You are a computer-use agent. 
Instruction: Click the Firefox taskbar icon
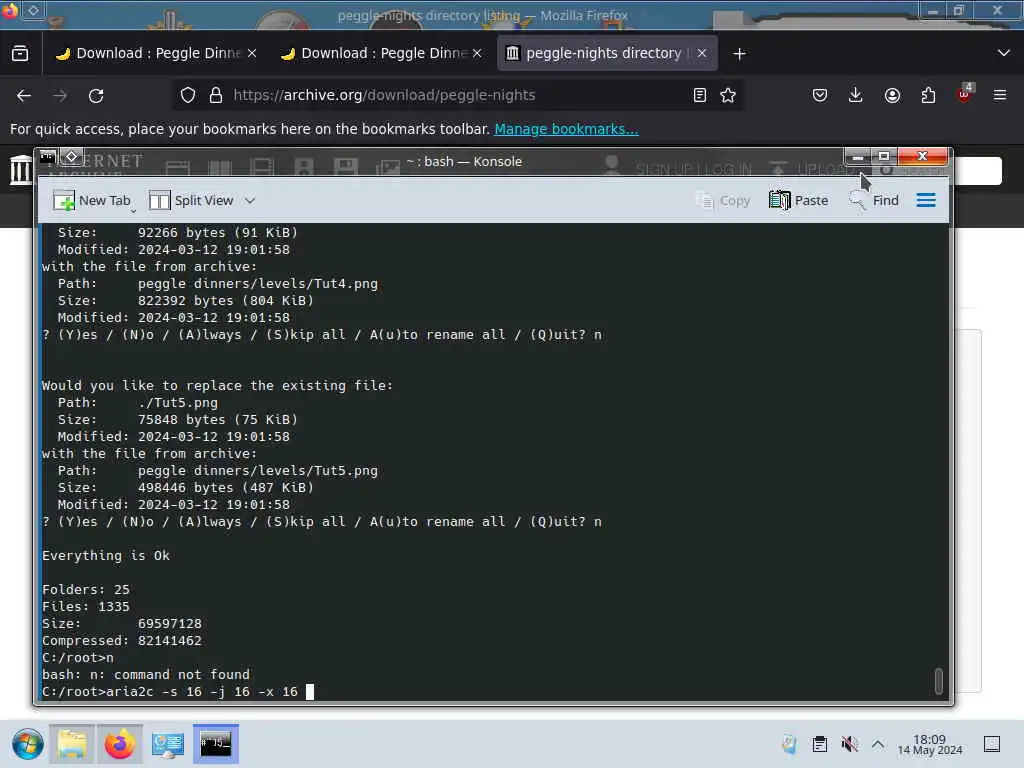pos(120,744)
